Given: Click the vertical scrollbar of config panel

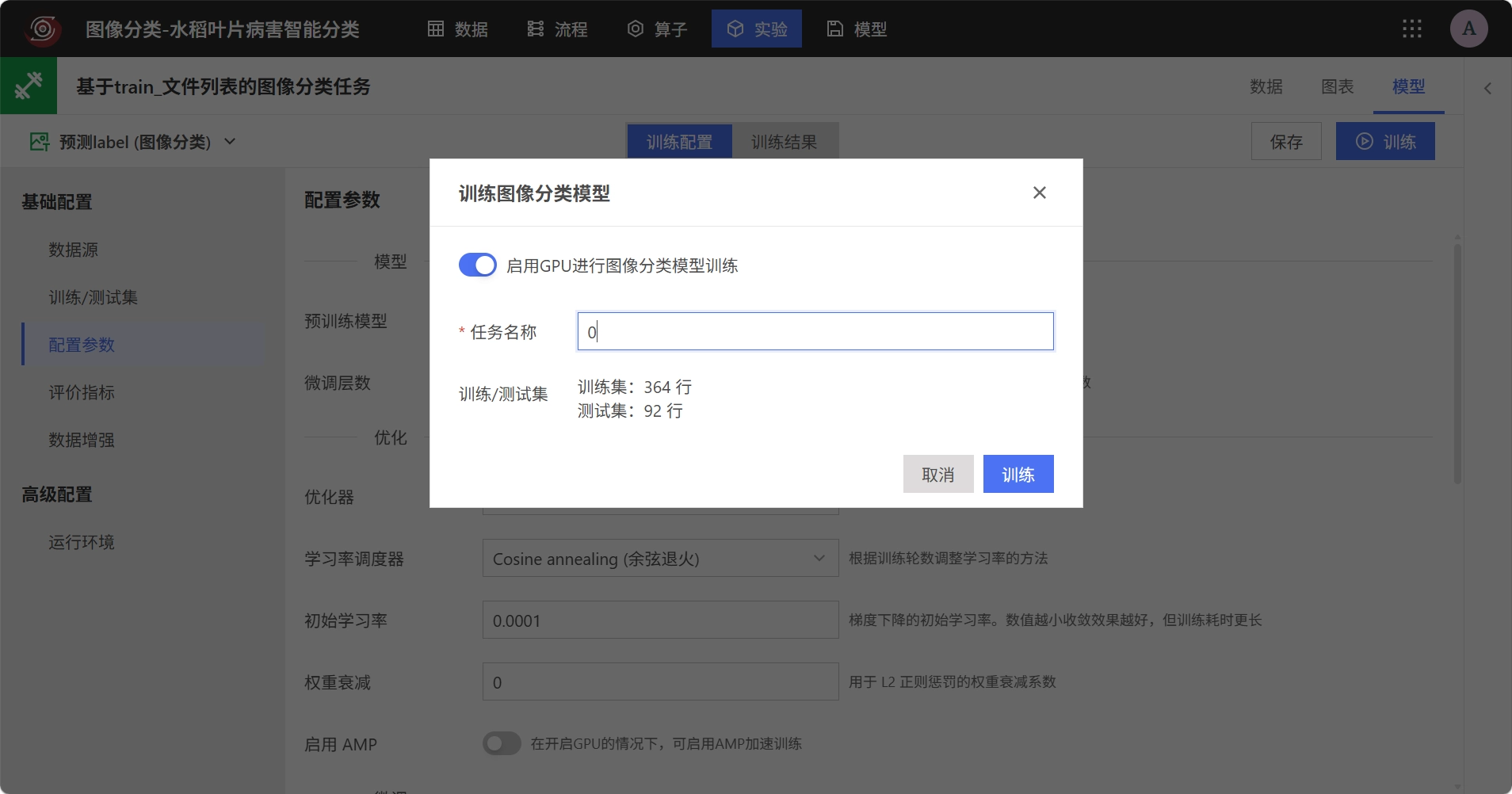Looking at the screenshot, I should point(1457,364).
